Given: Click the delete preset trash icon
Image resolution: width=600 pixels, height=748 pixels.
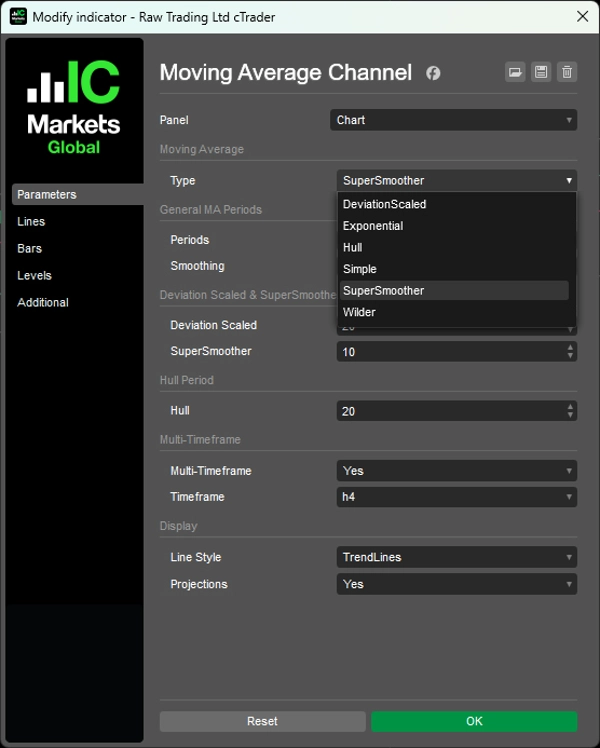Looking at the screenshot, I should 567,72.
